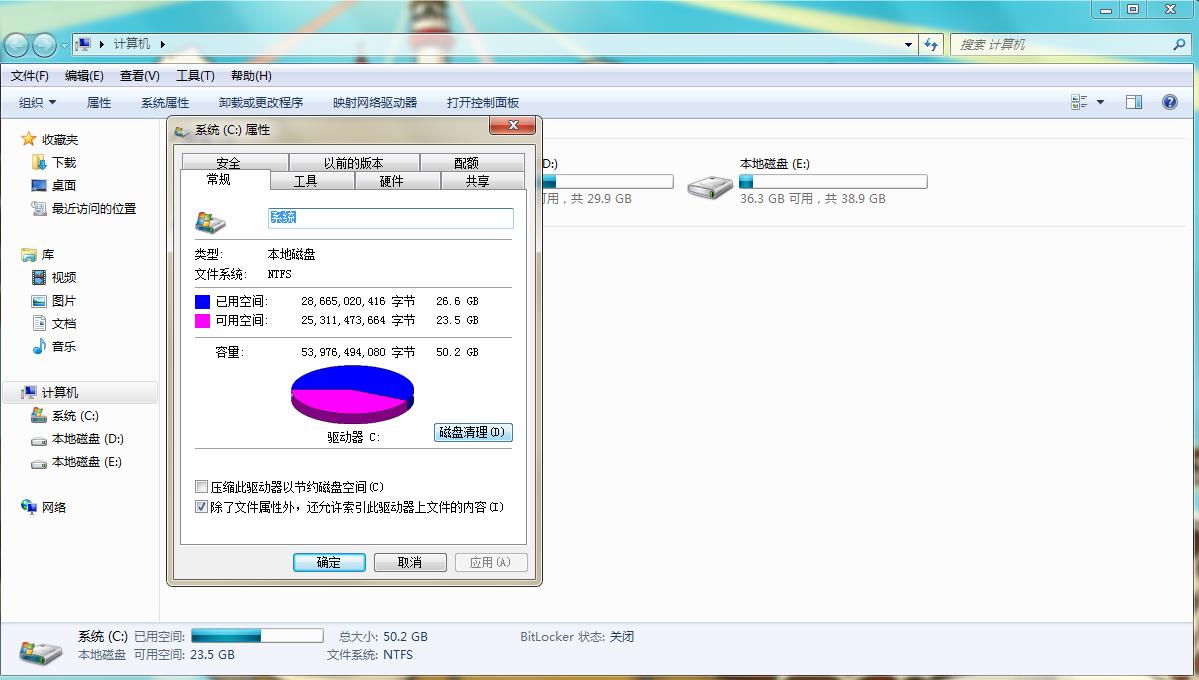Click the Network icon in sidebar
This screenshot has height=680, width=1199.
click(29, 506)
